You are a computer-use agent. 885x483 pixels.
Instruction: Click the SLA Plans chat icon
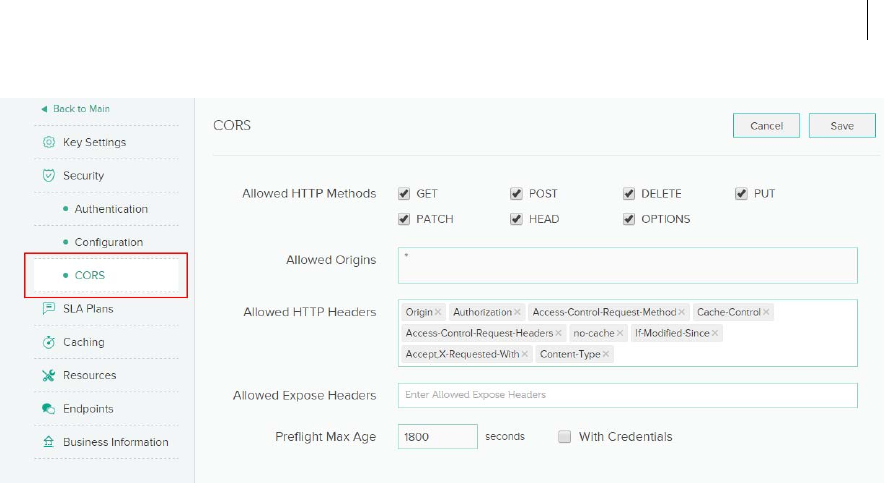(x=48, y=309)
